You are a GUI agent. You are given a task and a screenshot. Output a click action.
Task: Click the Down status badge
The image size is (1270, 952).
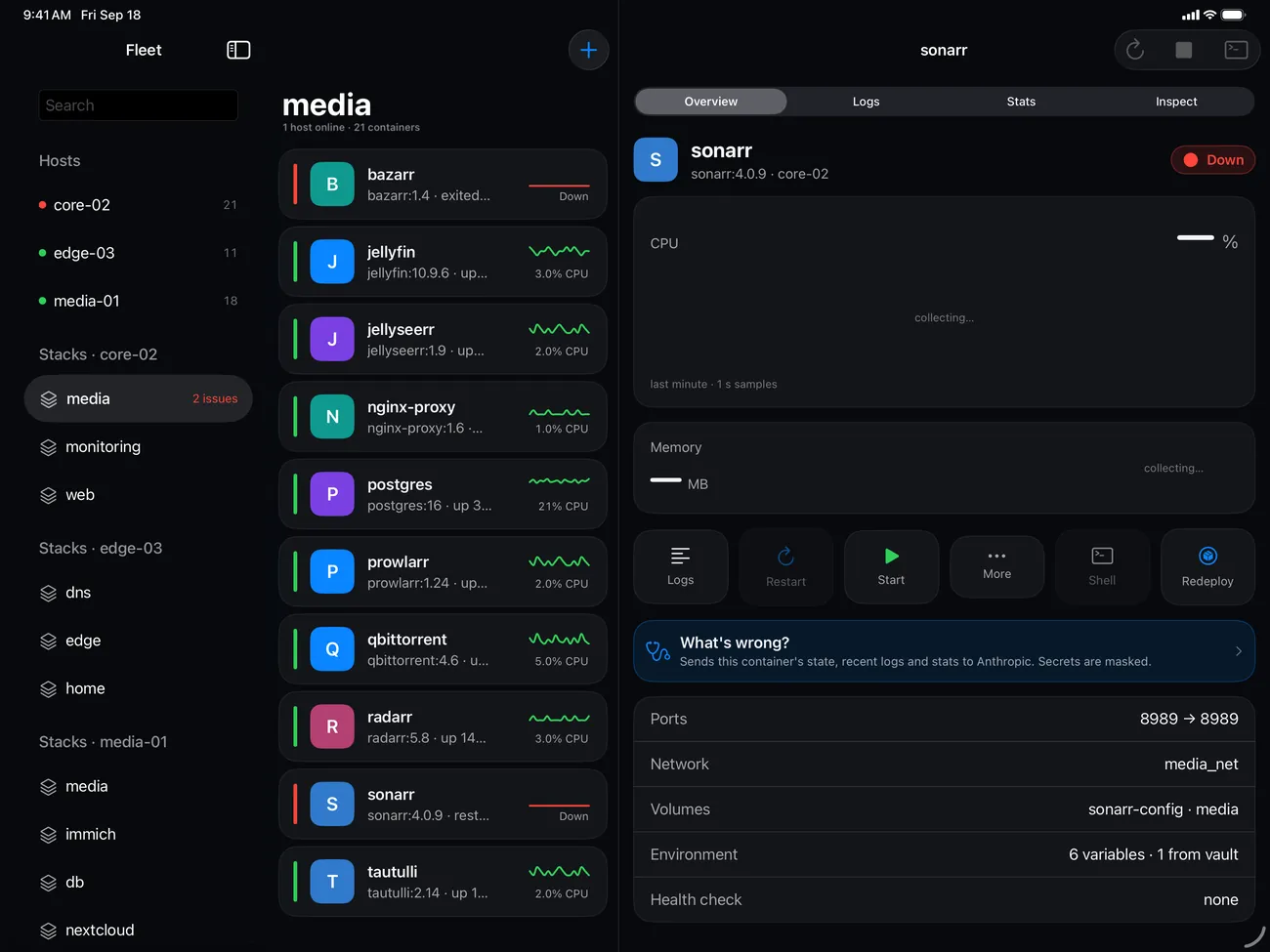[1213, 160]
